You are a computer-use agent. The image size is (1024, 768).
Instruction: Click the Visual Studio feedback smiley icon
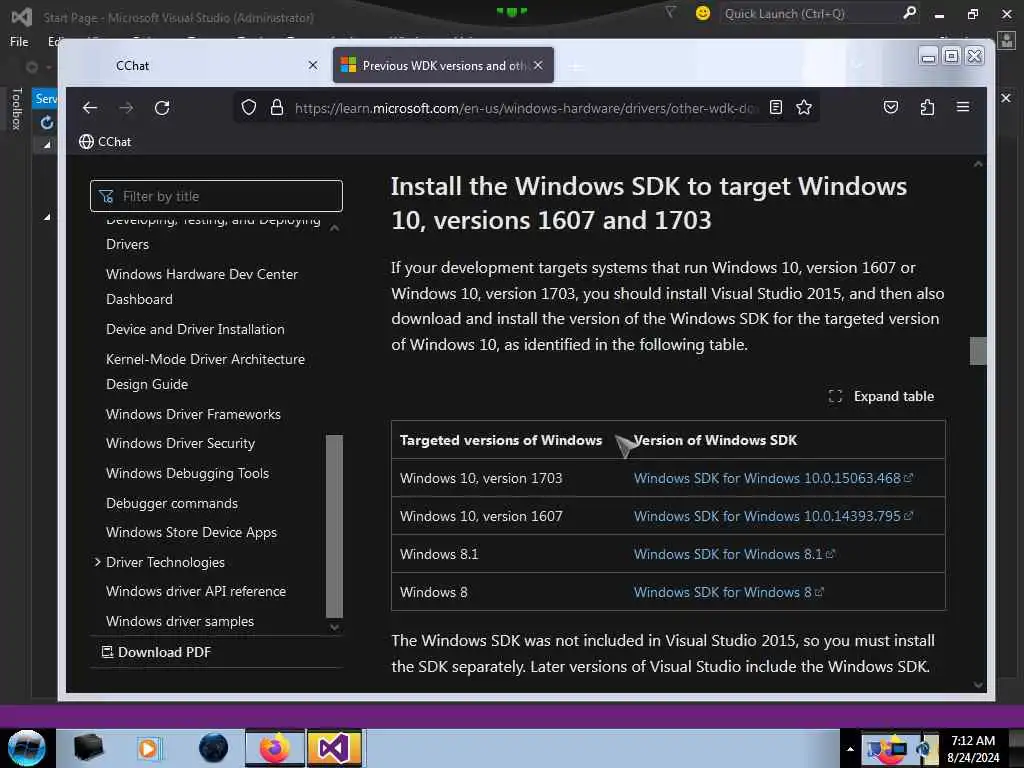(703, 13)
